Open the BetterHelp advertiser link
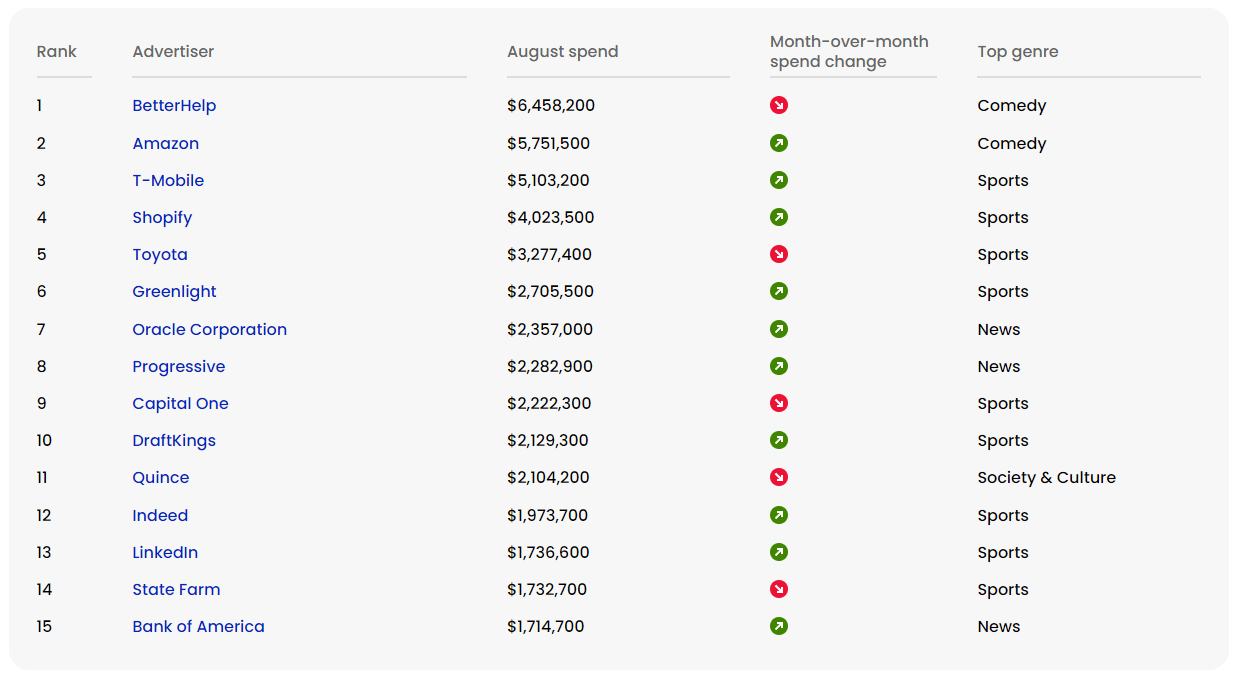The width and height of the screenshot is (1233, 675). (x=174, y=106)
